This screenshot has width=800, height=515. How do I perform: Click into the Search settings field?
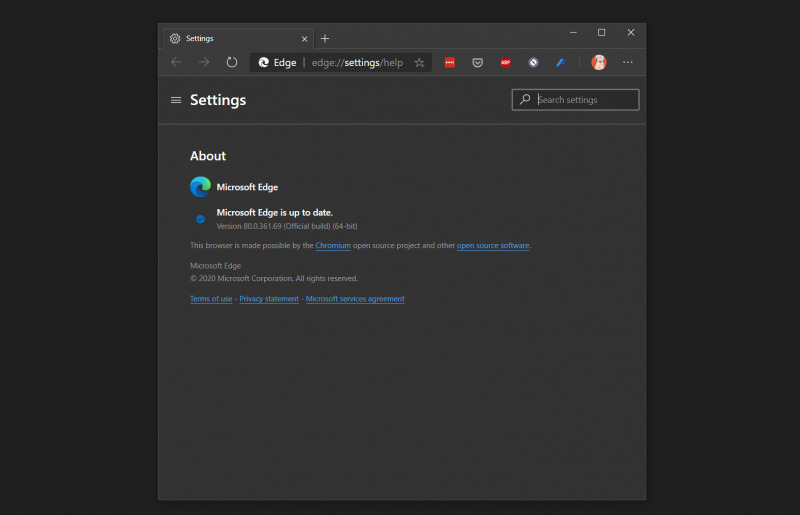576,100
